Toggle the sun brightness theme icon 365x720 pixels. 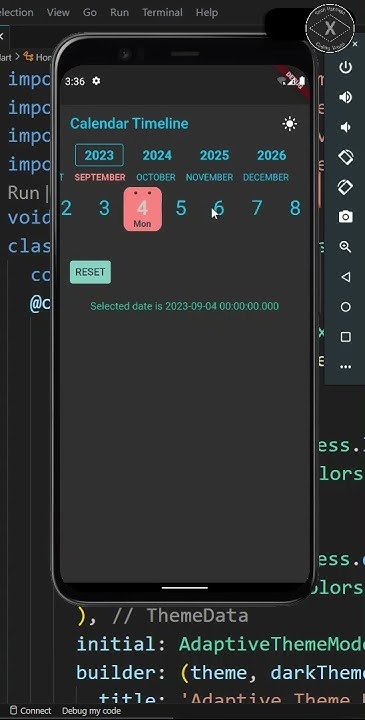click(290, 124)
